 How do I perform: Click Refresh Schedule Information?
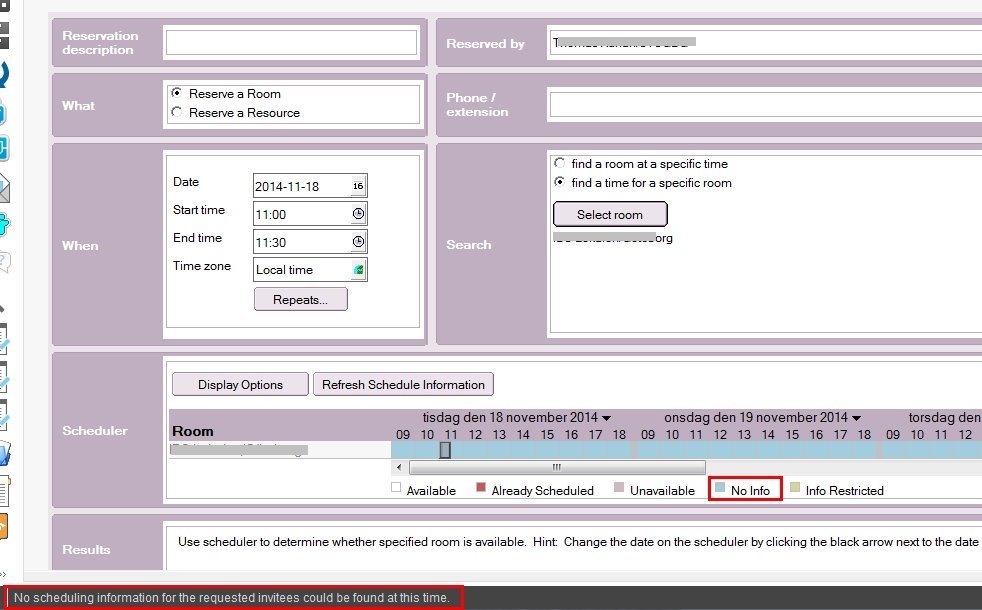coord(403,384)
